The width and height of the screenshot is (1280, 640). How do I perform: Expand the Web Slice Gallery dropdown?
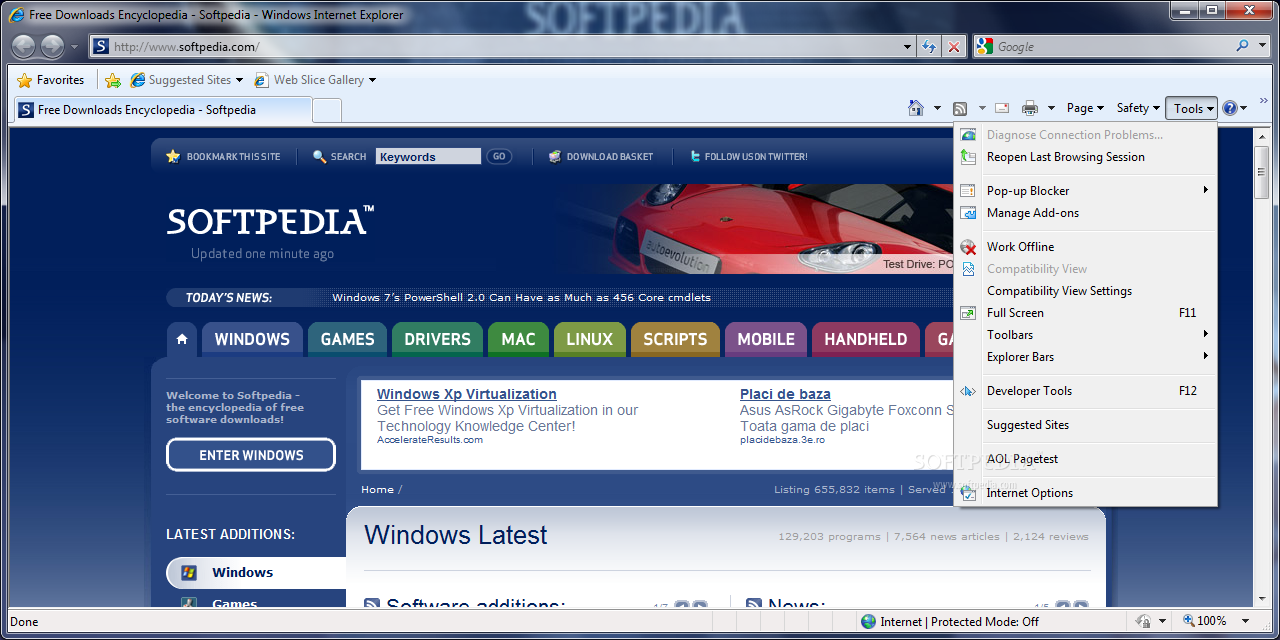(x=372, y=80)
